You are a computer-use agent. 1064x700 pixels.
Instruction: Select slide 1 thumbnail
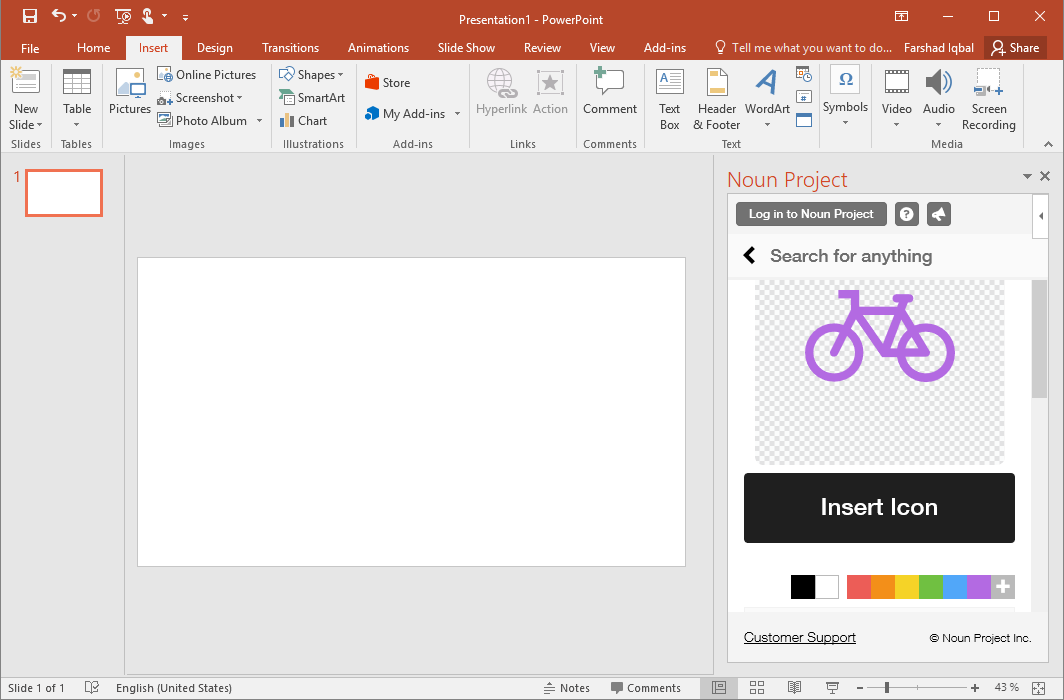64,193
